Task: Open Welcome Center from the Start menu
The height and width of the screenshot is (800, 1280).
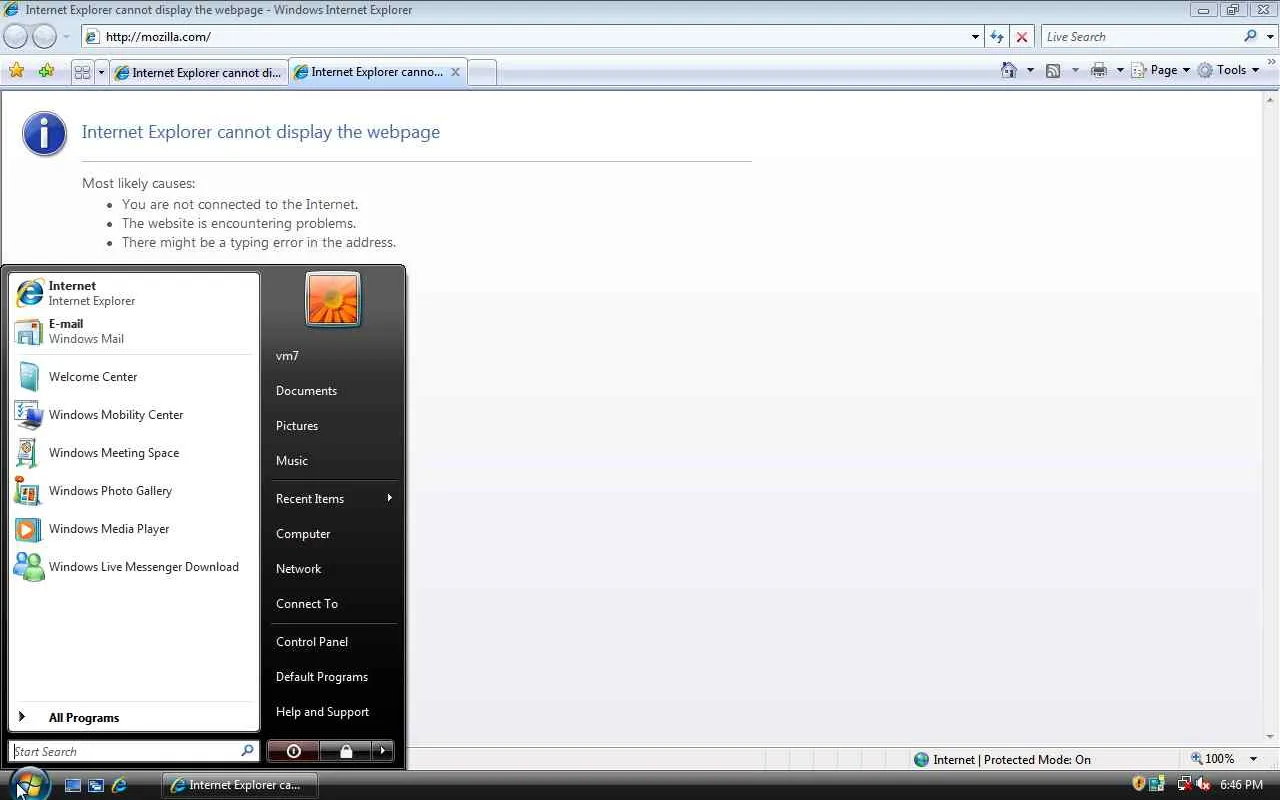Action: point(133,377)
